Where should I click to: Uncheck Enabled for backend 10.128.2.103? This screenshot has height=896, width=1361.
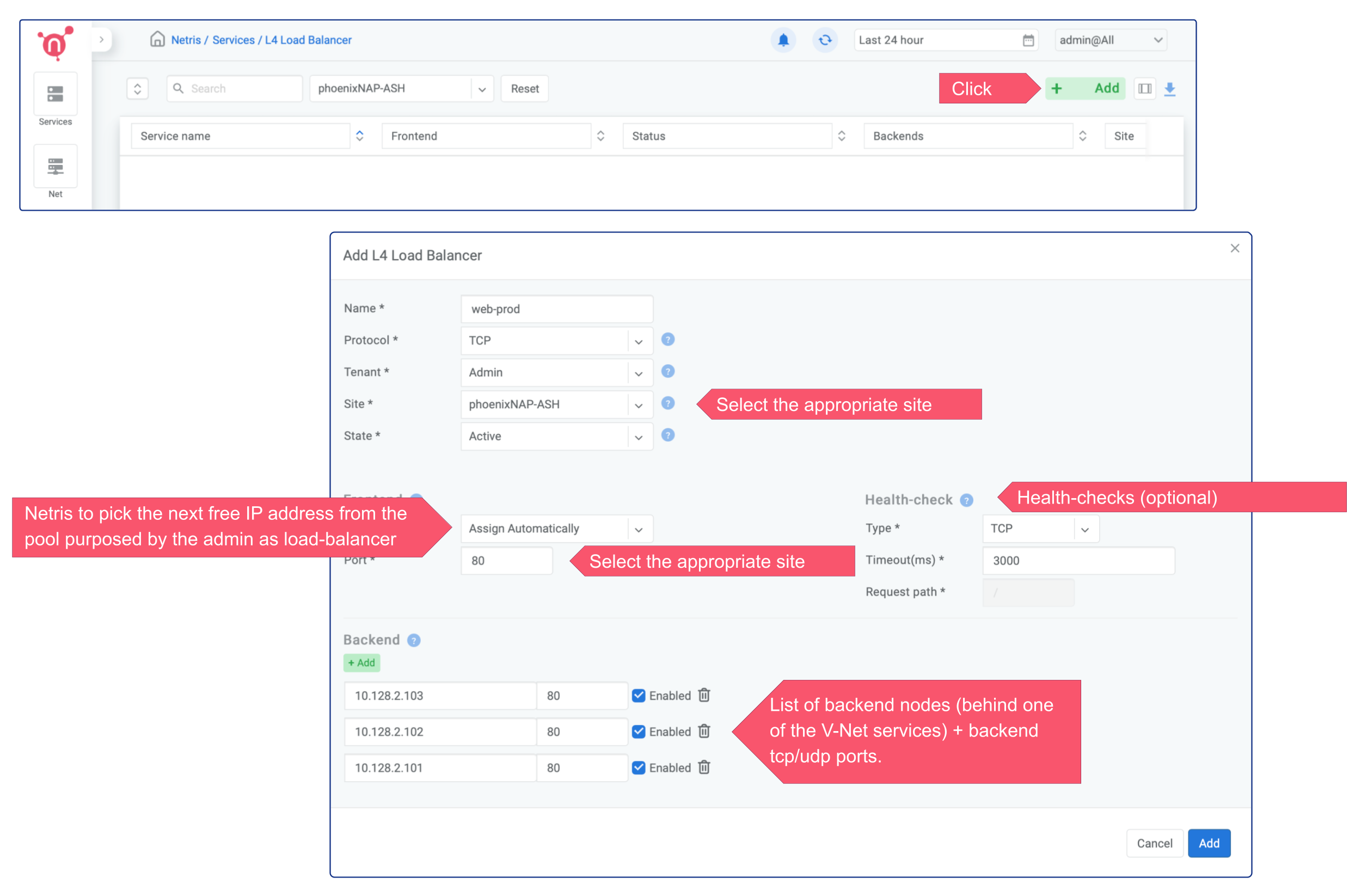[639, 695]
